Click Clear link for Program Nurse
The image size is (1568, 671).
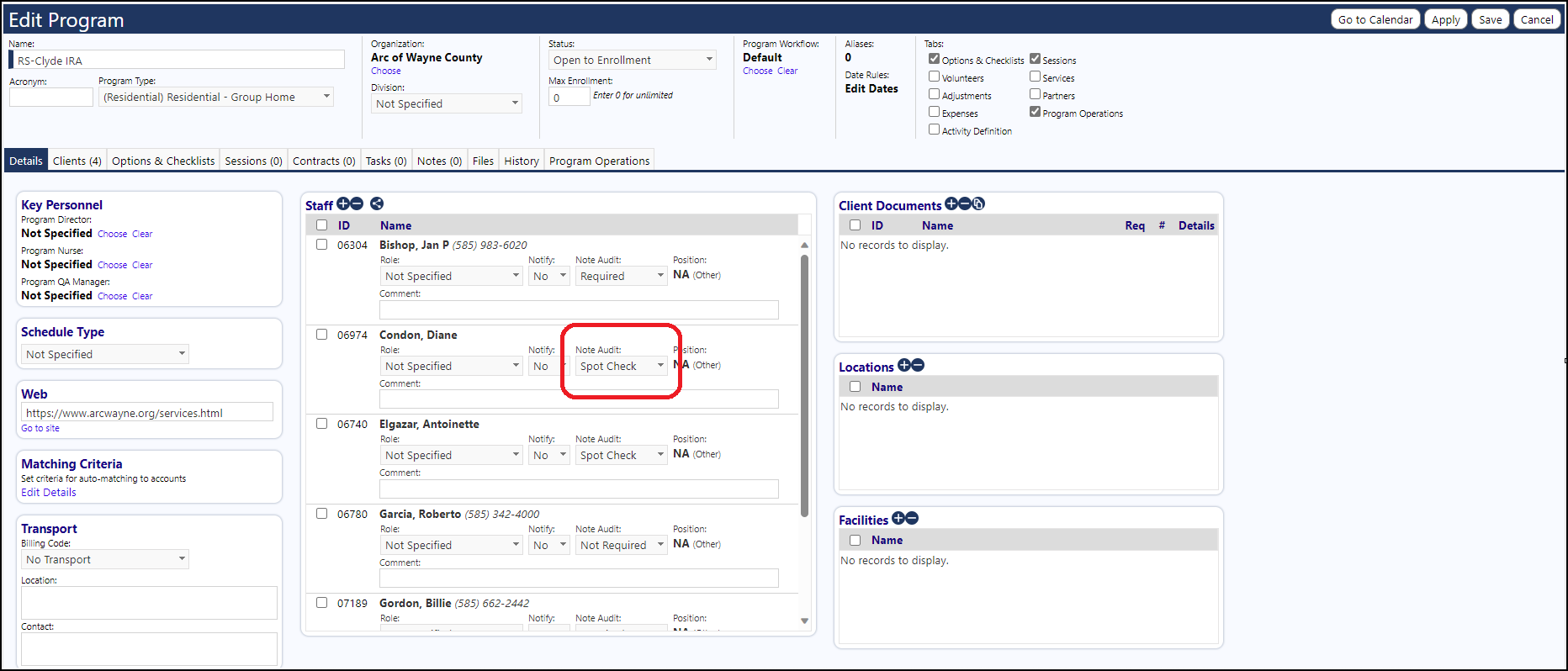pyautogui.click(x=142, y=265)
